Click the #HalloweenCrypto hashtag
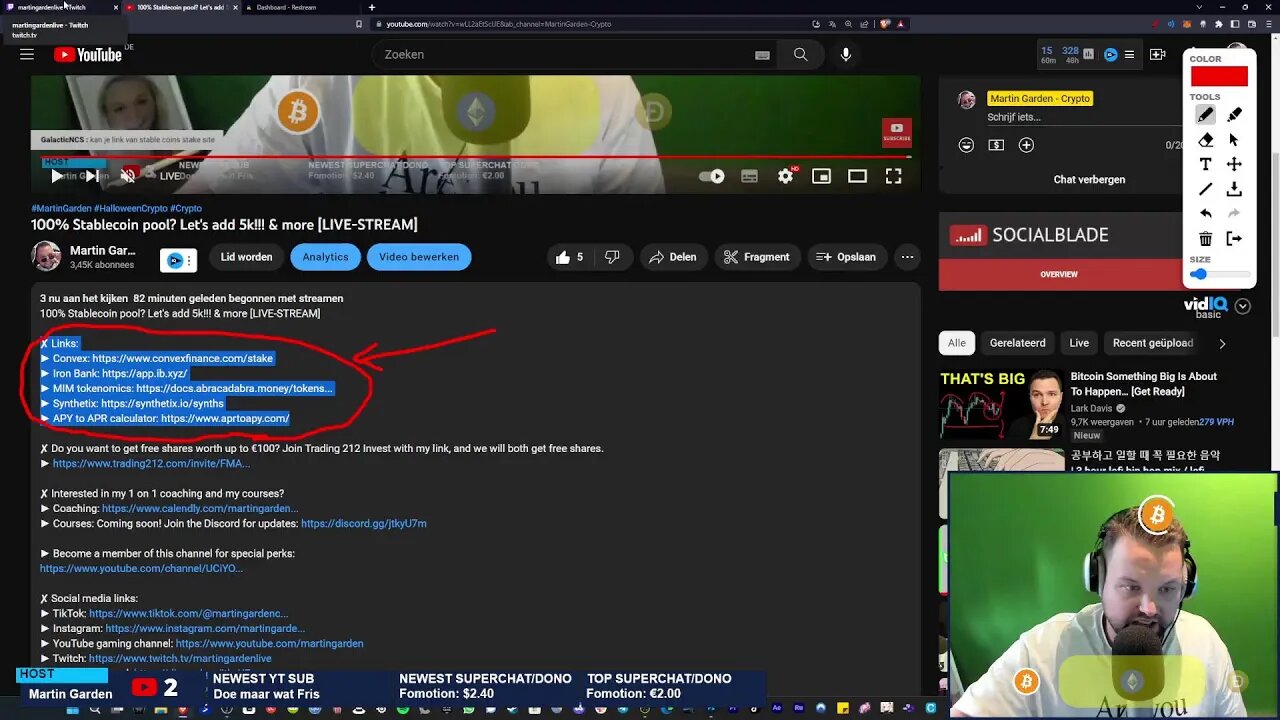This screenshot has height=720, width=1280. 131,209
